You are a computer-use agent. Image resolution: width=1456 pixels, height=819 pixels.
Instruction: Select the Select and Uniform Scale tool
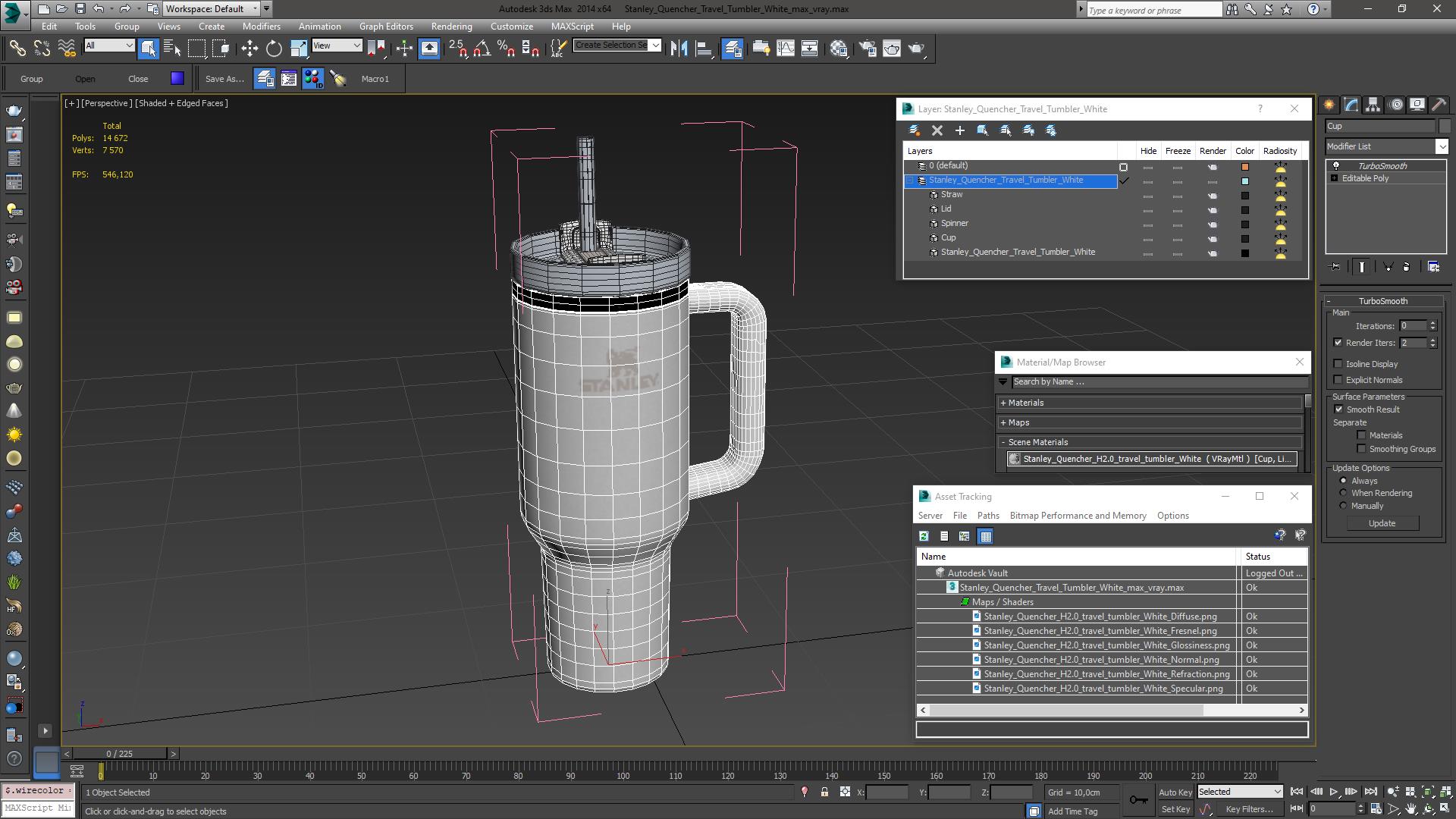click(x=299, y=49)
